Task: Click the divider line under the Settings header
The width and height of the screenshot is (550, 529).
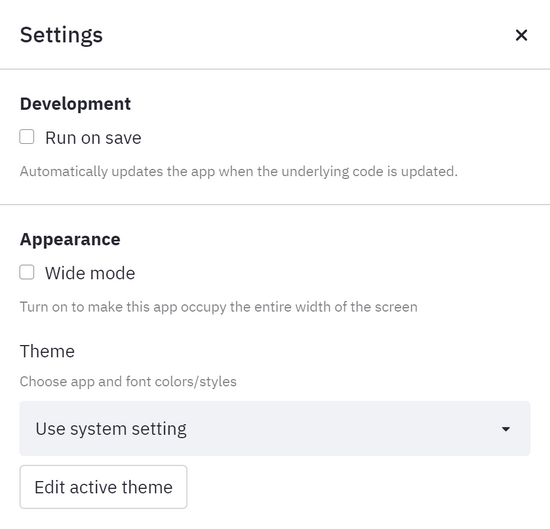Action: click(x=275, y=69)
